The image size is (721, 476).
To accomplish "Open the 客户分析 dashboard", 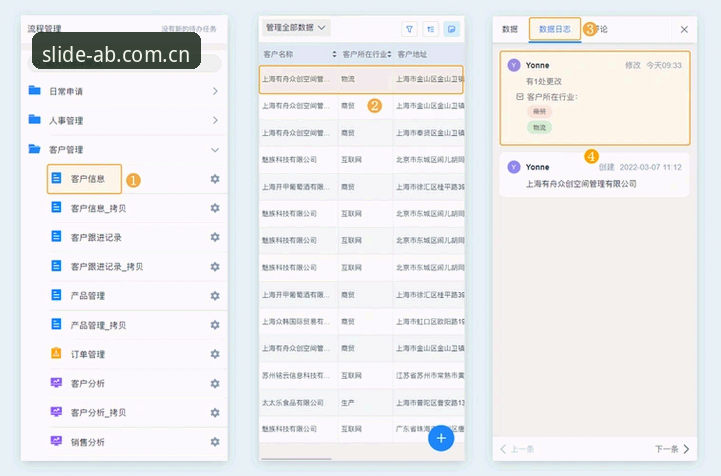I will tap(87, 384).
